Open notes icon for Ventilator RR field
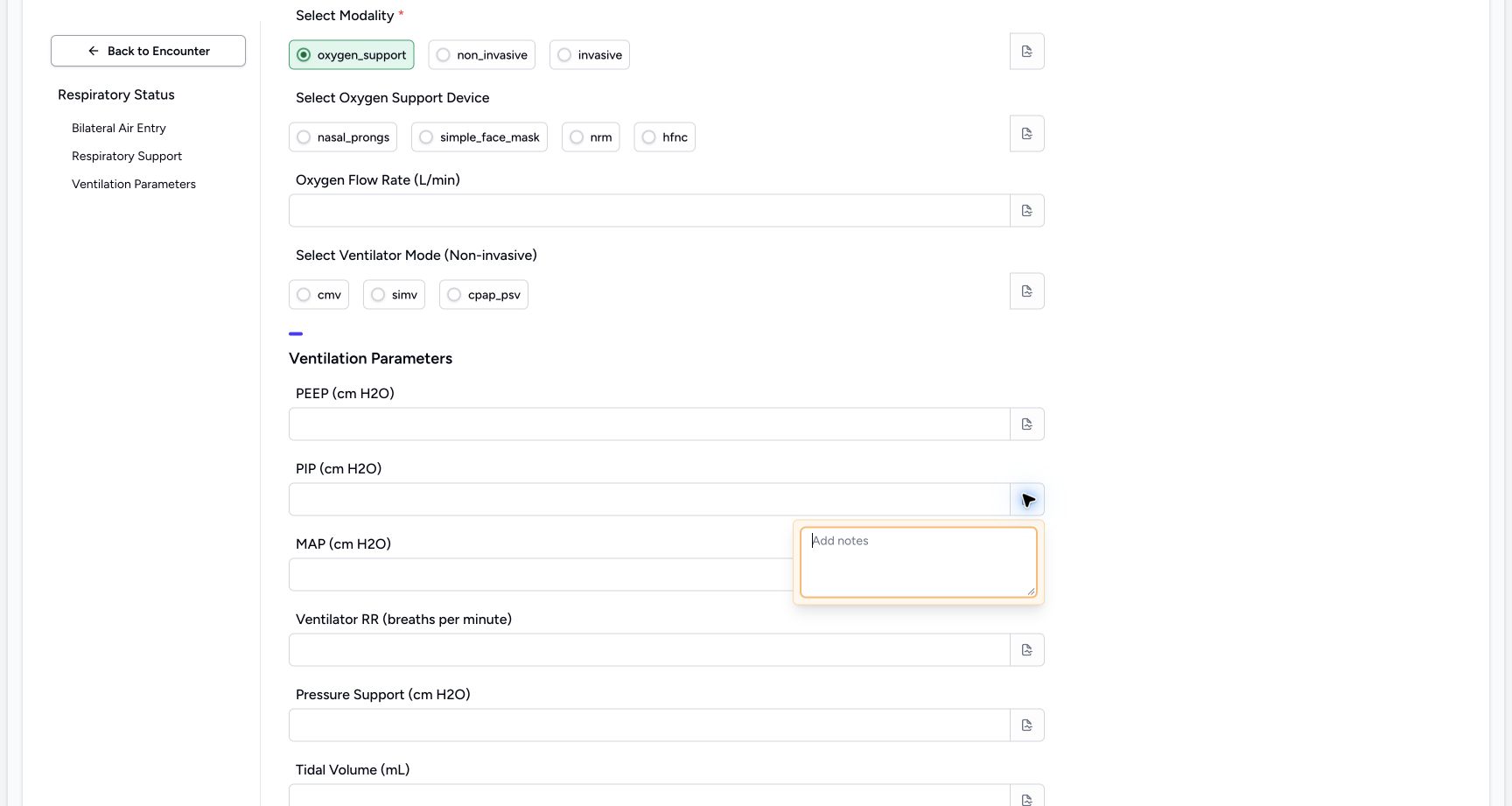1512x806 pixels. (x=1026, y=650)
